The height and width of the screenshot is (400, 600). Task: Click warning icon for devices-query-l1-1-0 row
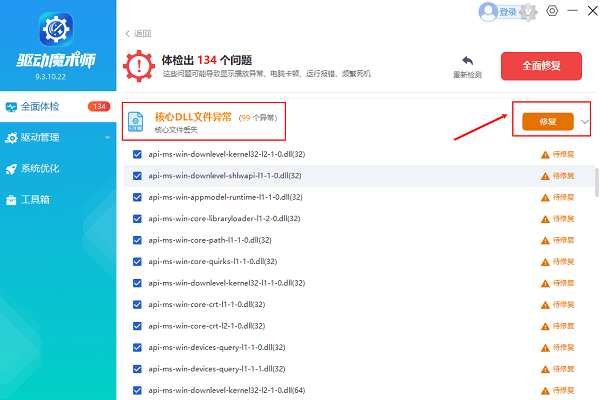pyautogui.click(x=545, y=348)
